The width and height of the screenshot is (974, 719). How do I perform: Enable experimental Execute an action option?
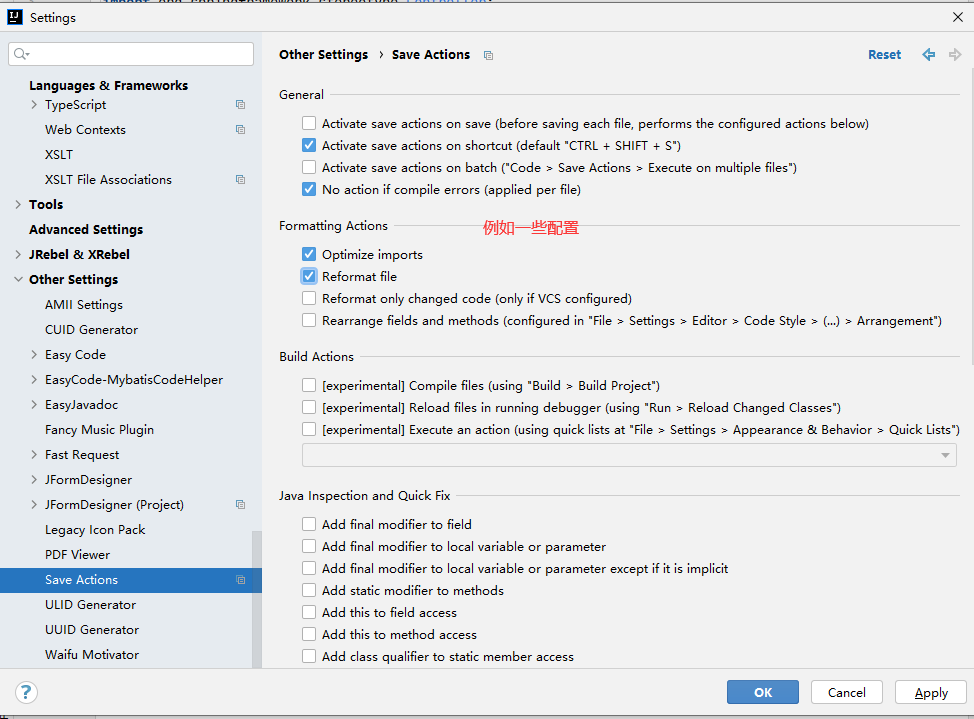point(309,429)
